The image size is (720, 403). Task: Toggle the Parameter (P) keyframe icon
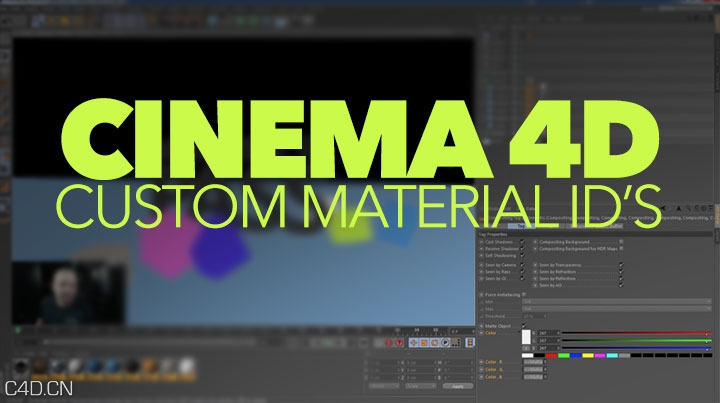coord(445,342)
